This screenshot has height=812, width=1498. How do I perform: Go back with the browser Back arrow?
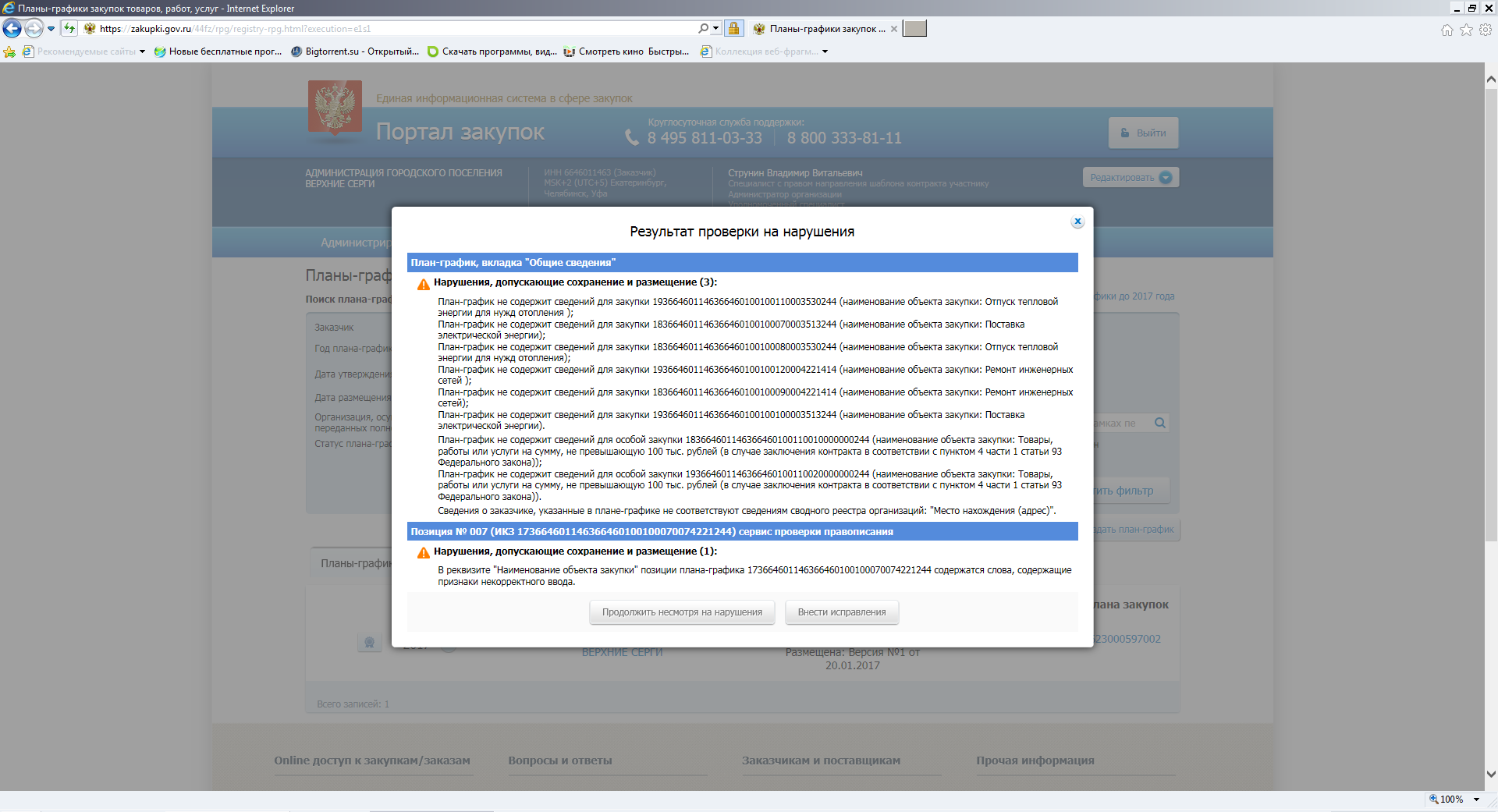[12, 29]
